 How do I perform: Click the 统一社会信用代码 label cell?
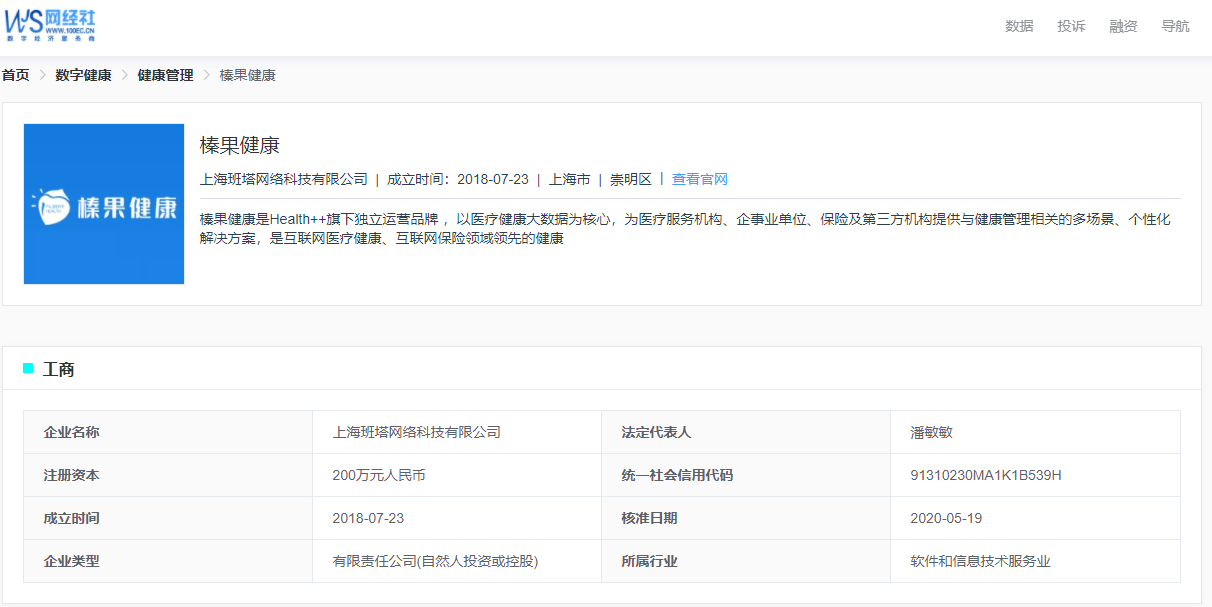[x=746, y=475]
